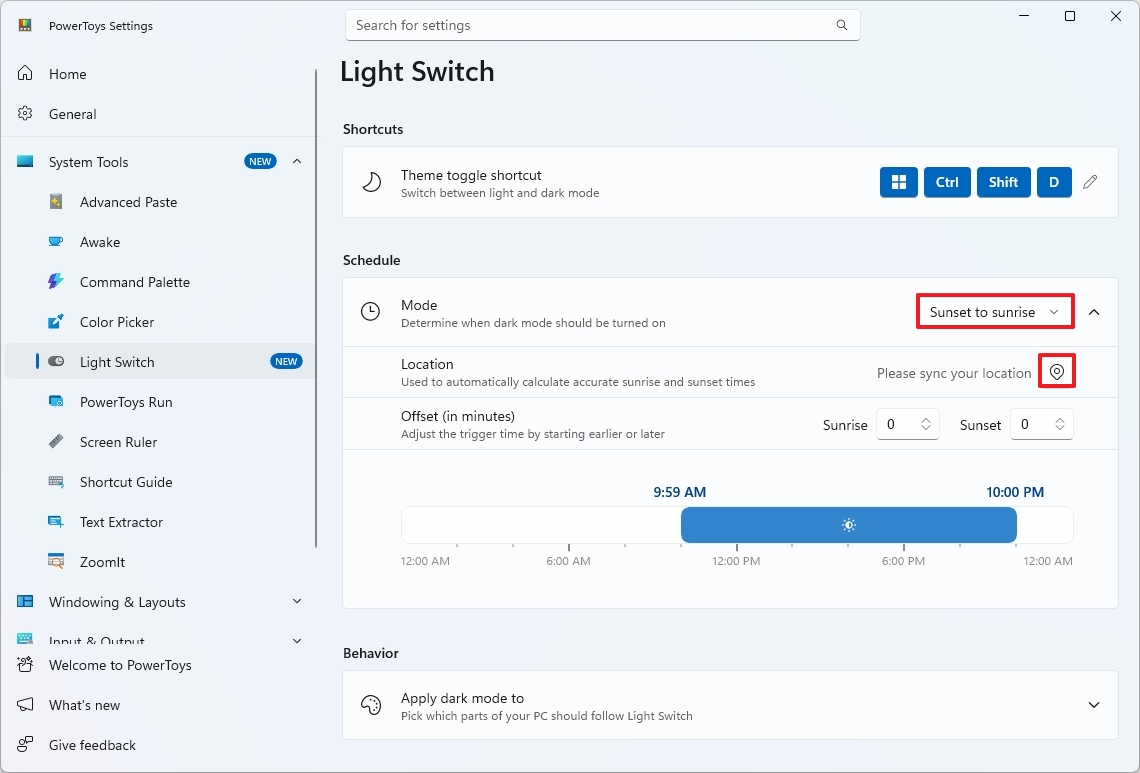1140x773 pixels.
Task: Expand Windowing & Layouts group
Action: coord(297,602)
